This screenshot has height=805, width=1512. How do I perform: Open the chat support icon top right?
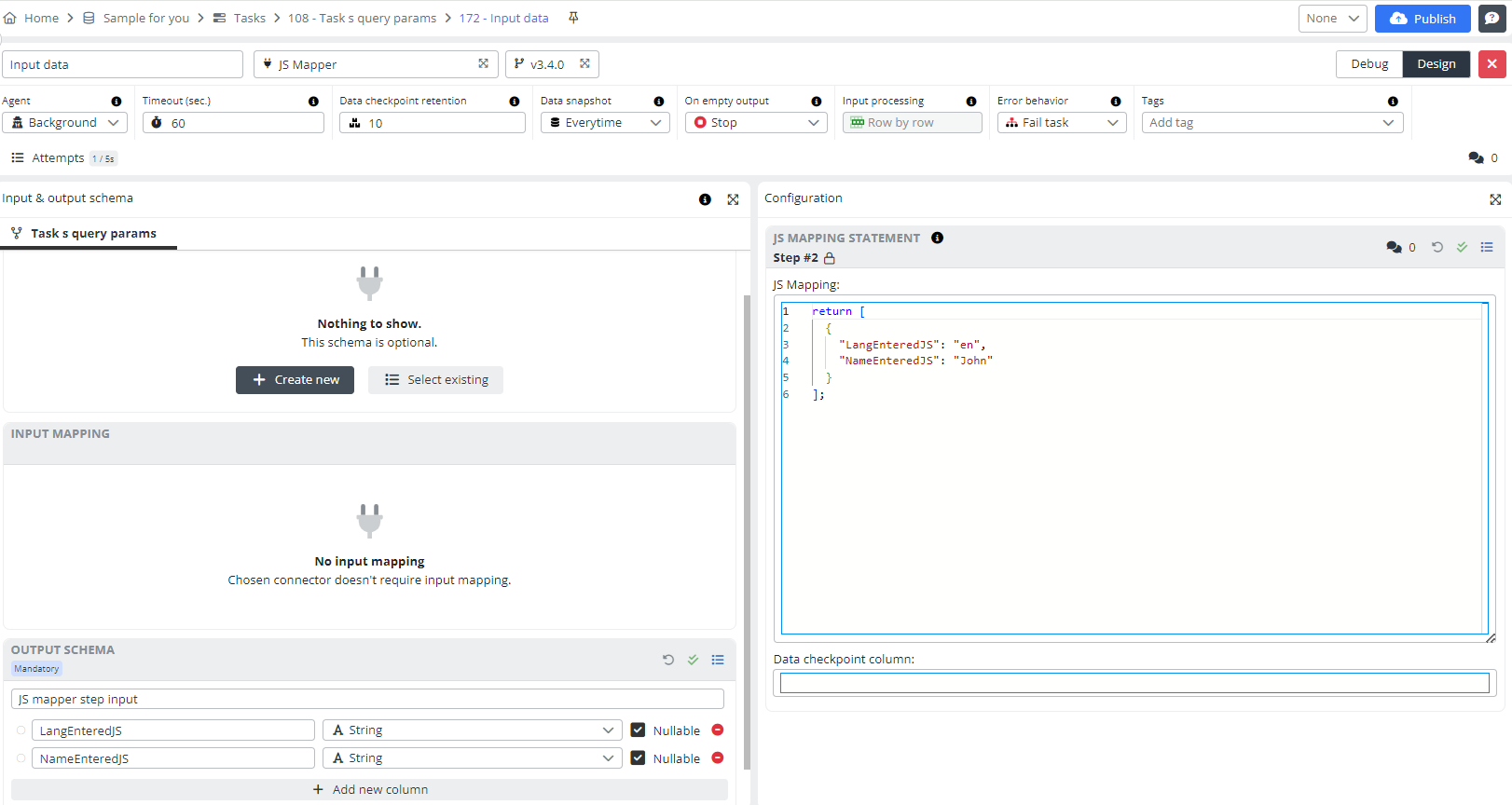point(1491,19)
